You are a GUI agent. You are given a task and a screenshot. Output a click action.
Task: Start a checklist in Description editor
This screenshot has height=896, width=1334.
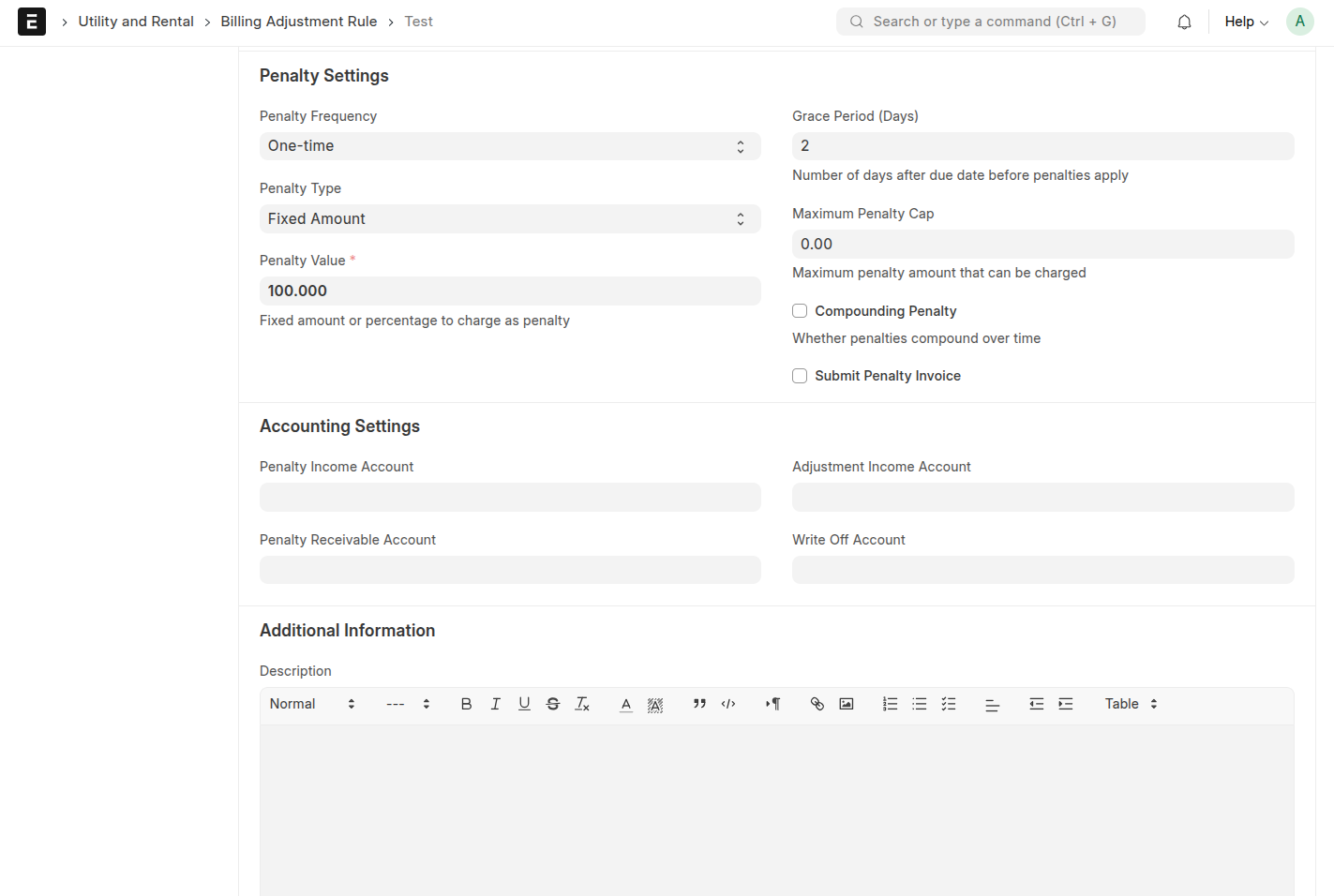coord(949,704)
